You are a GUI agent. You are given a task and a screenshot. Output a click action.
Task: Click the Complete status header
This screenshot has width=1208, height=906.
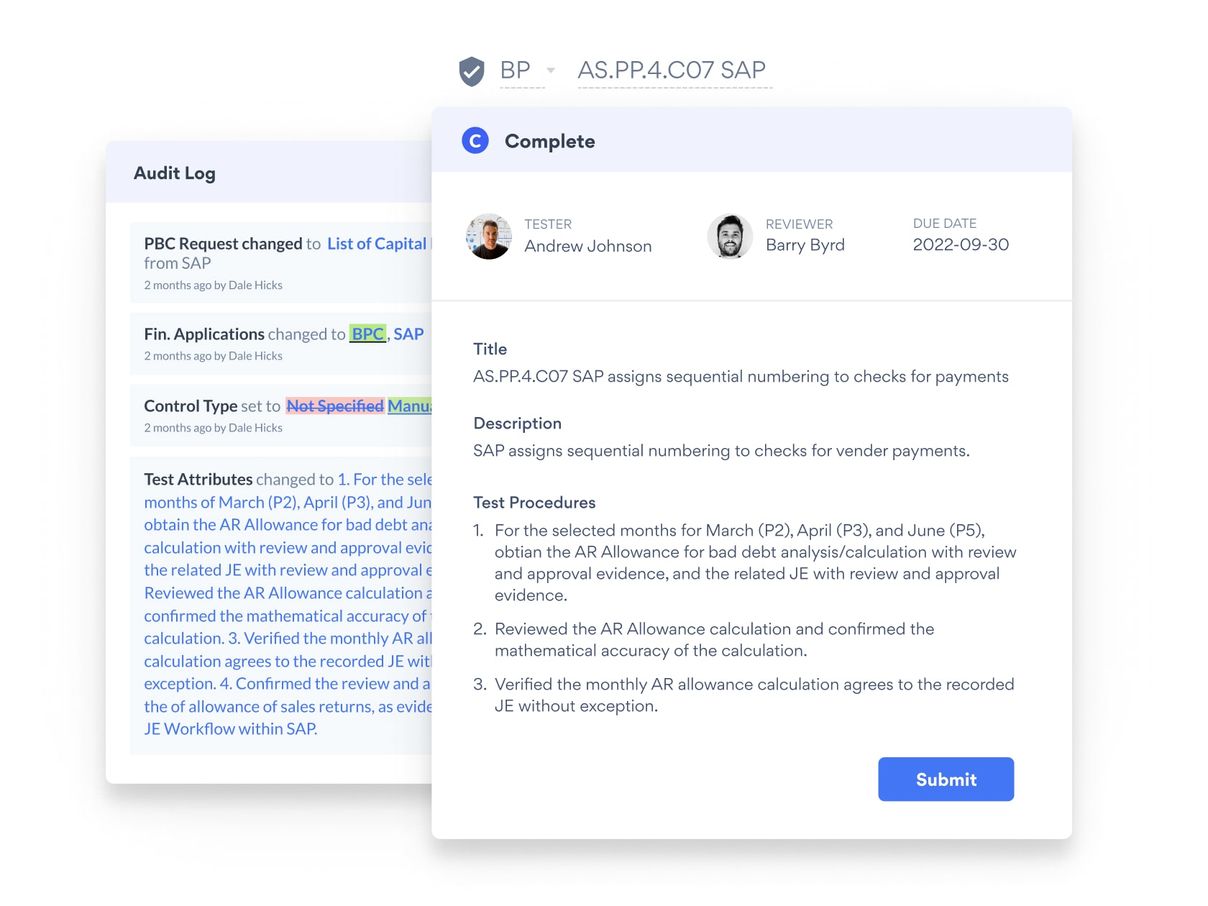pos(549,141)
